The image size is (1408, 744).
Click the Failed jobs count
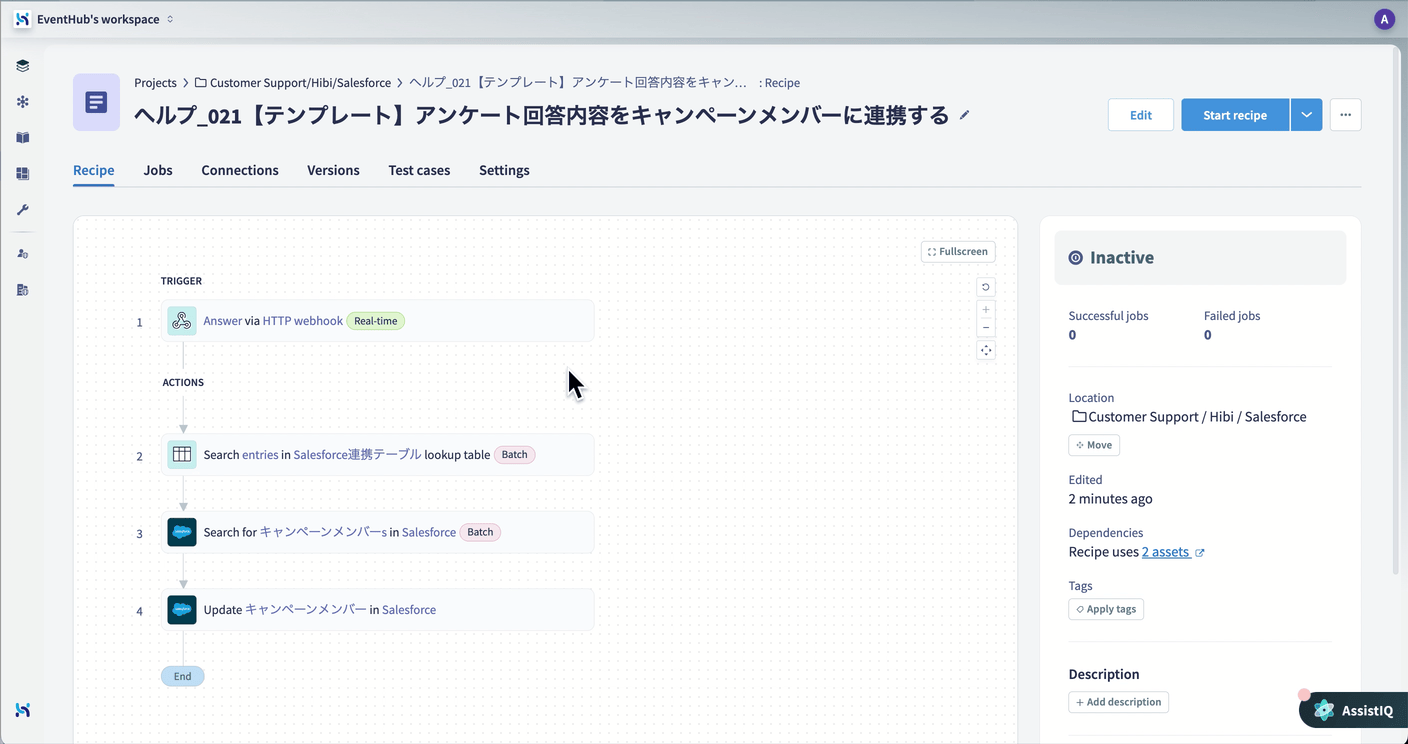[x=1207, y=335]
